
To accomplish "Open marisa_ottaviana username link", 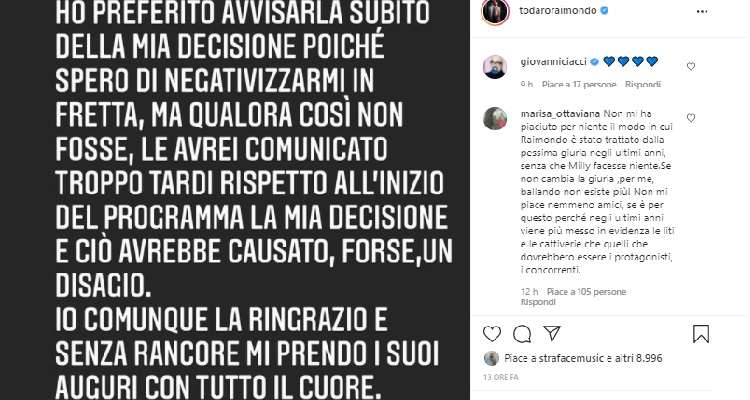I will [560, 114].
